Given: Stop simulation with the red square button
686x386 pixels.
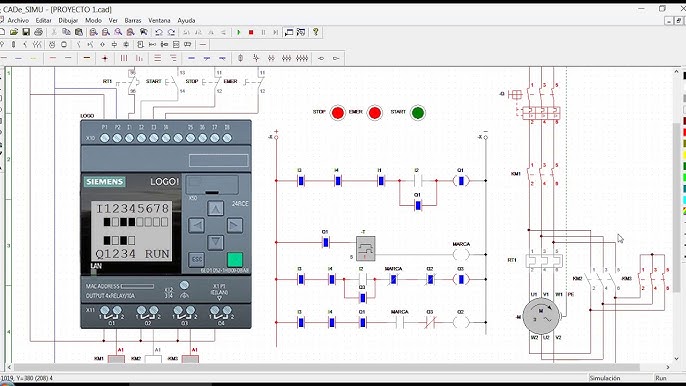Looking at the screenshot, I should (x=251, y=32).
